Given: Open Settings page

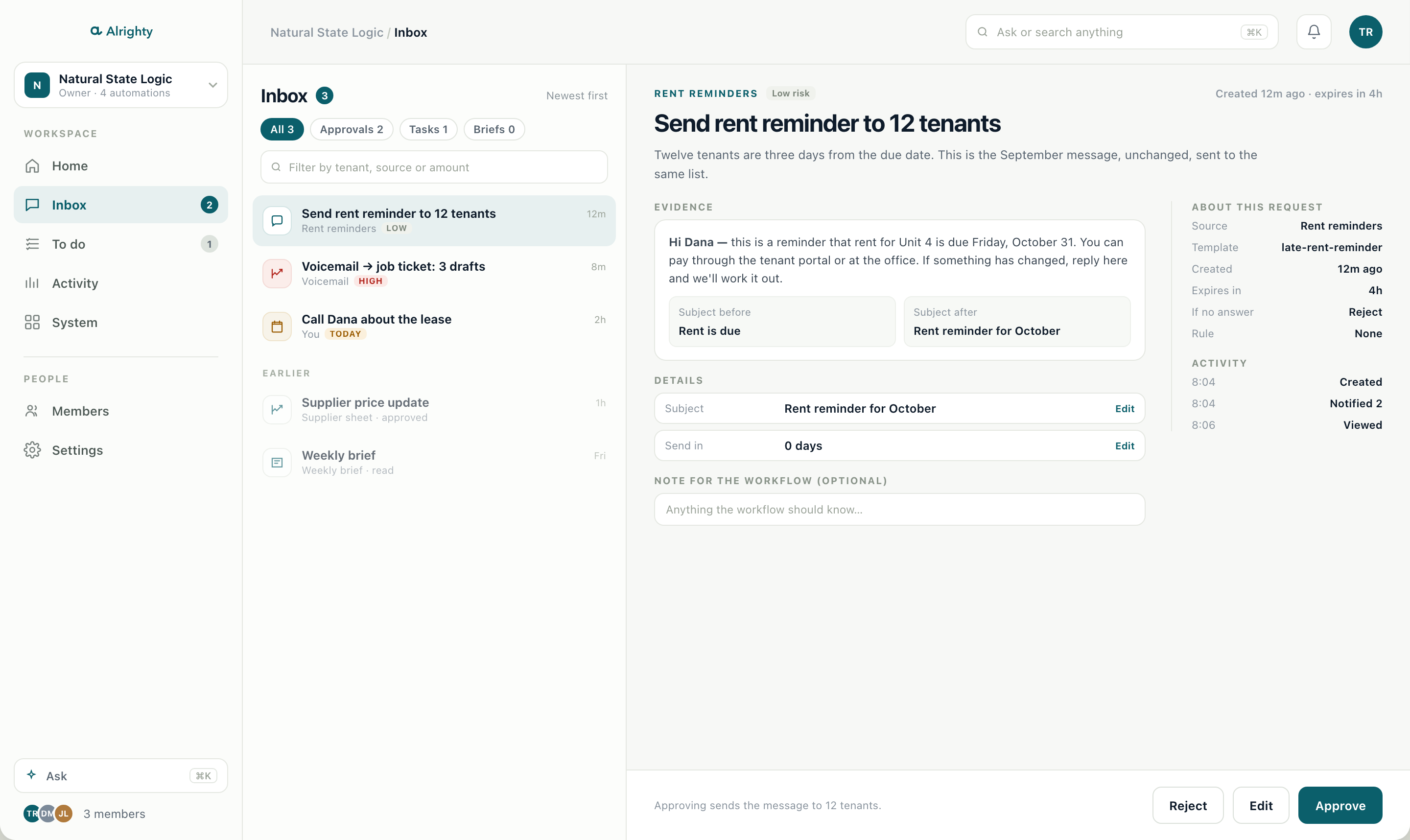Looking at the screenshot, I should [120, 450].
